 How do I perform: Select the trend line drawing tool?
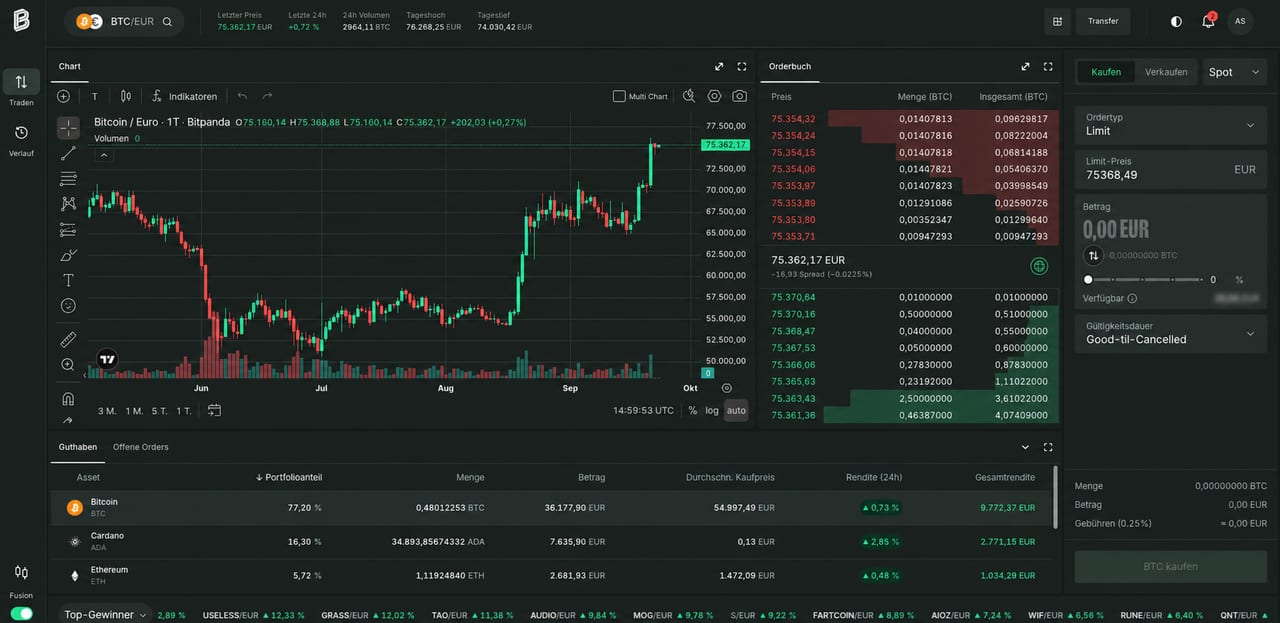coord(68,153)
